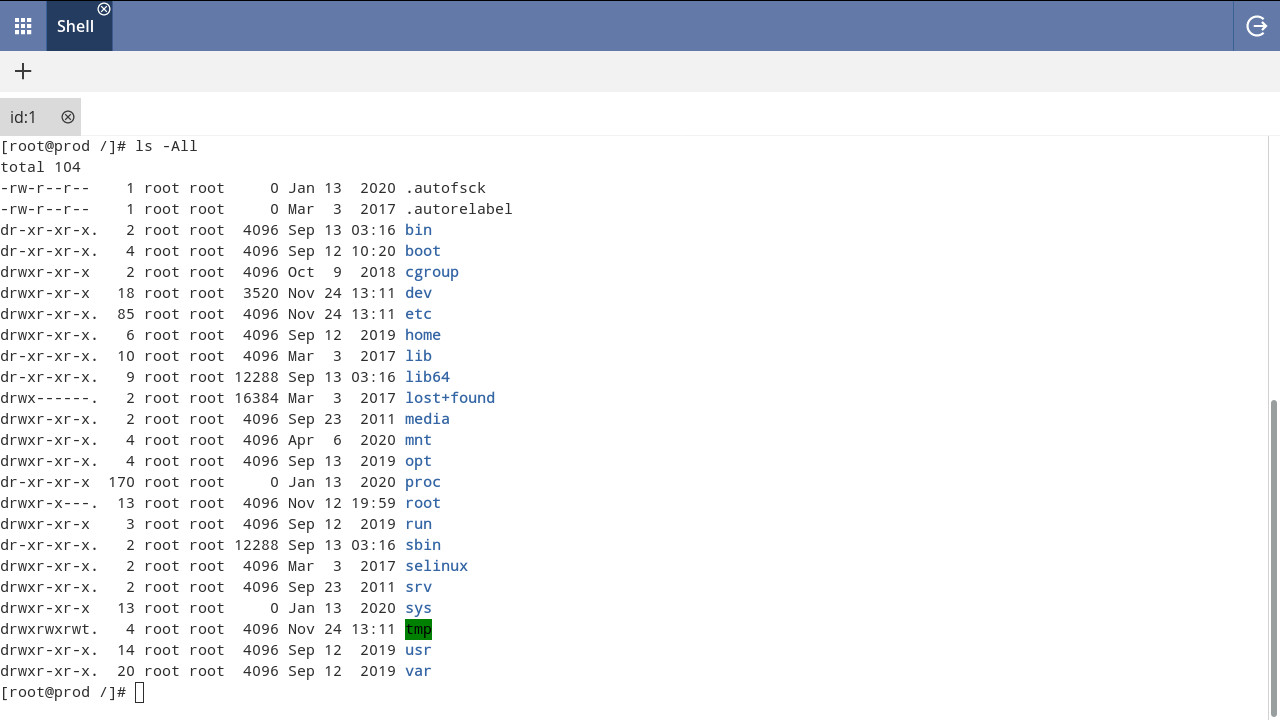Viewport: 1280px width, 720px height.
Task: Click the var directory name
Action: (418, 671)
